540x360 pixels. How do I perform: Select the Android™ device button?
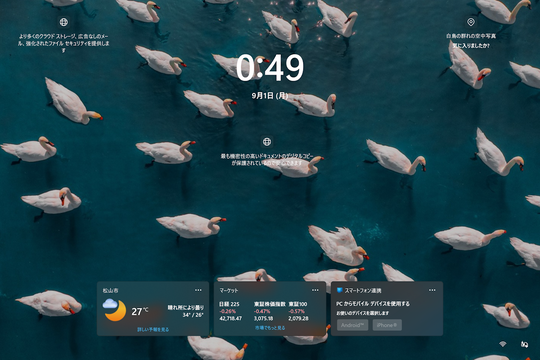(x=352, y=325)
